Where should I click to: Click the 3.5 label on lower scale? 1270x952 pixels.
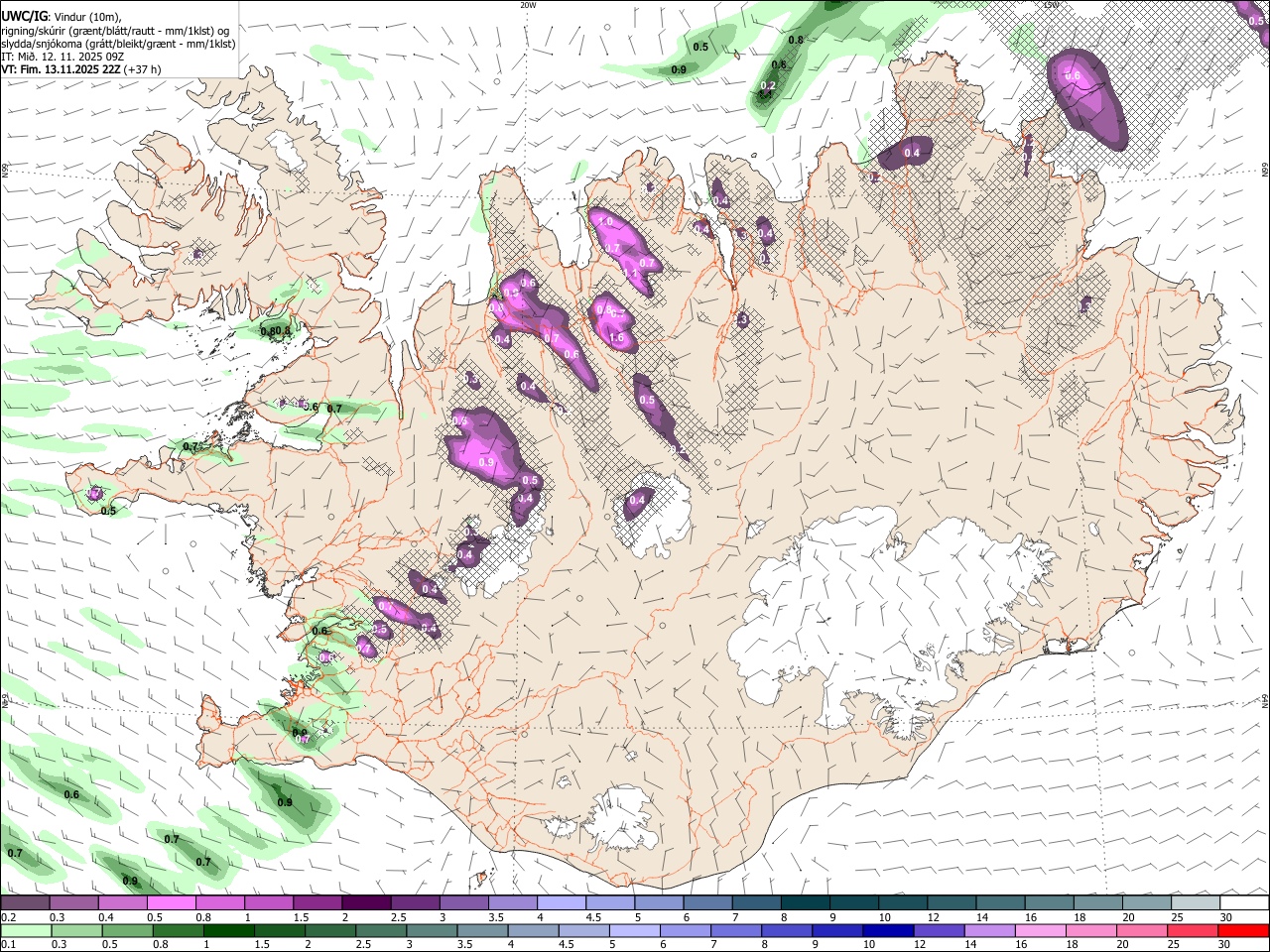tap(464, 945)
